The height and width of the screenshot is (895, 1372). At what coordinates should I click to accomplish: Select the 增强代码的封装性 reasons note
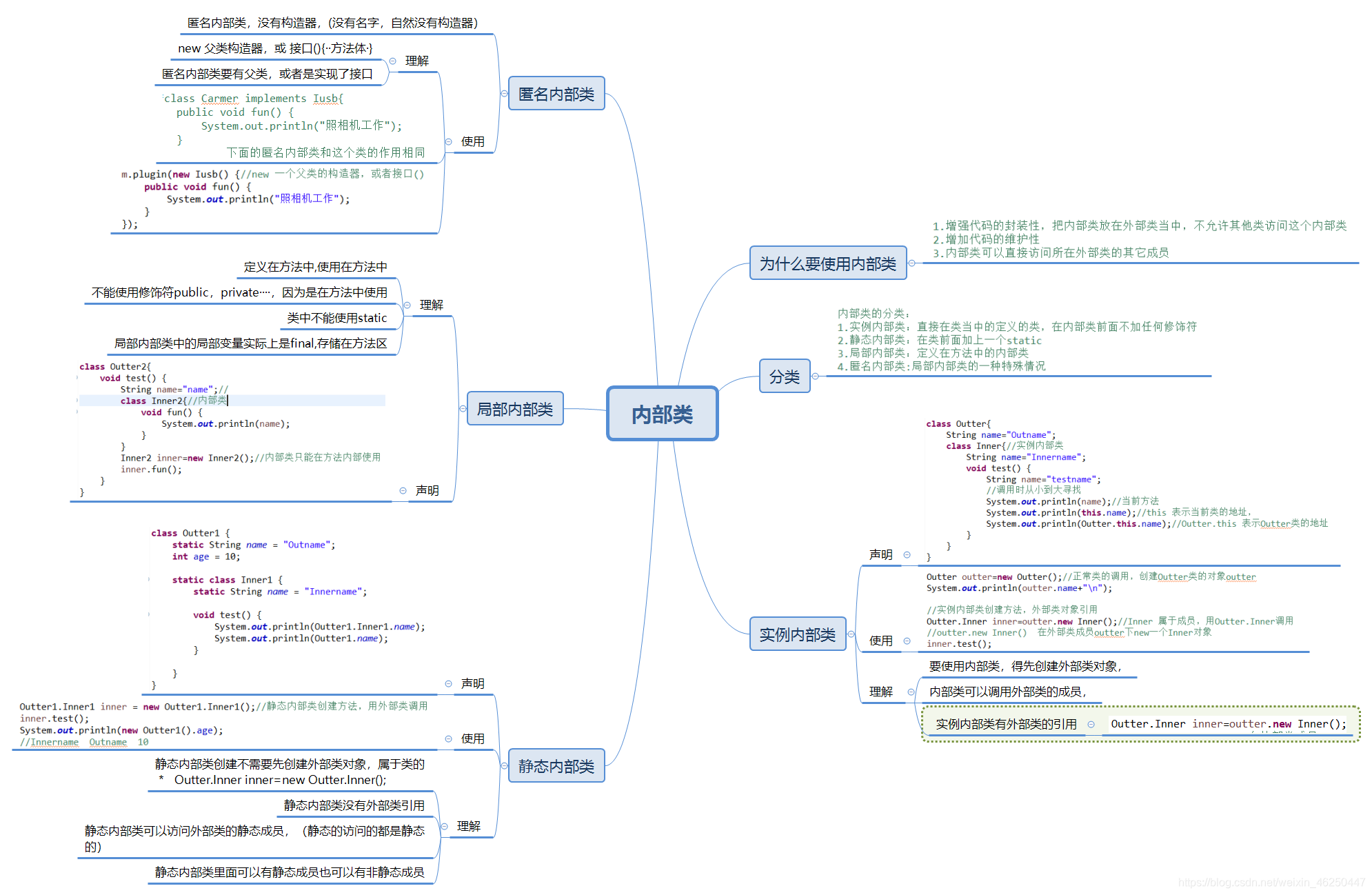(x=1139, y=239)
